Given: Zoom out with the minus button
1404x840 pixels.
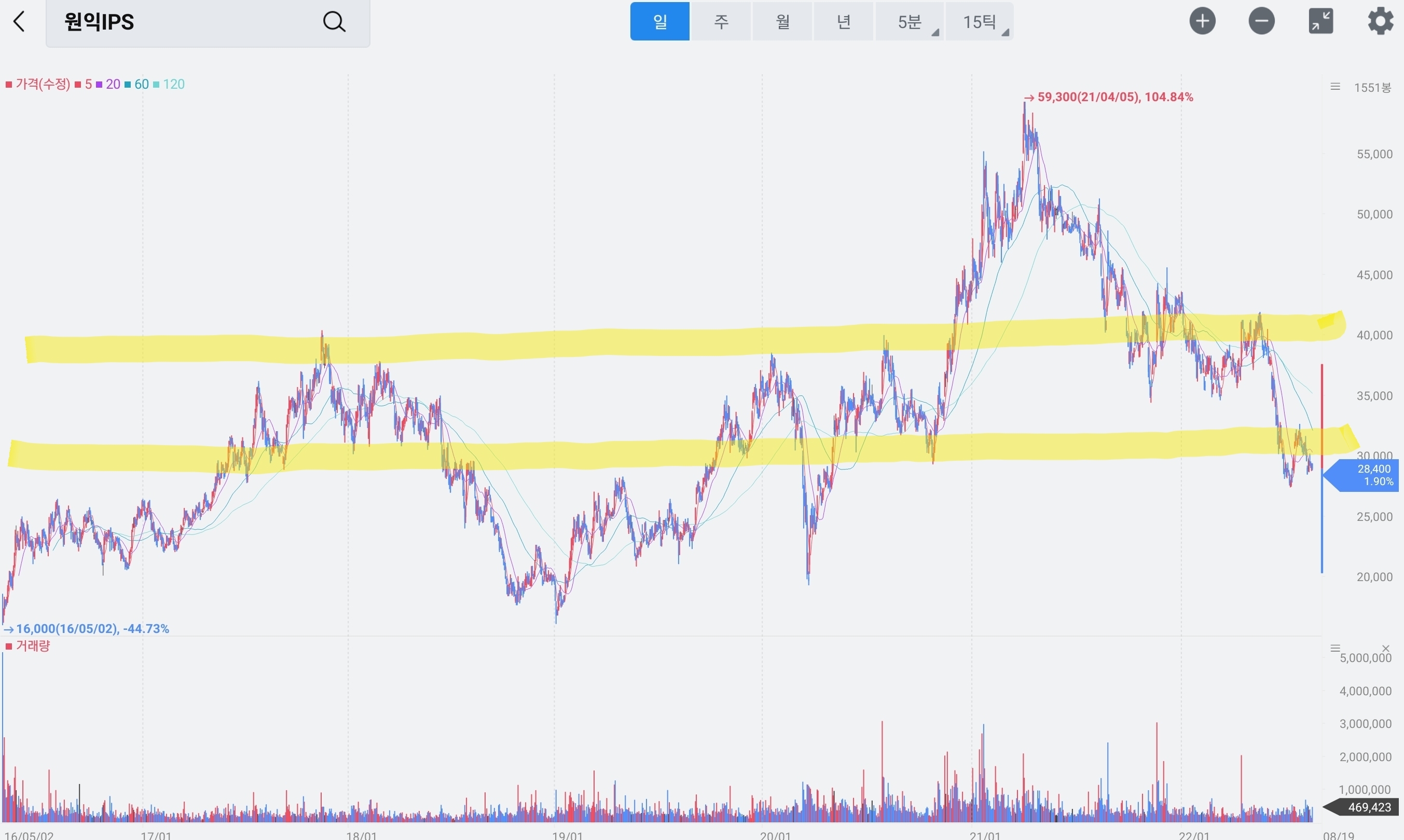Looking at the screenshot, I should (x=1261, y=21).
